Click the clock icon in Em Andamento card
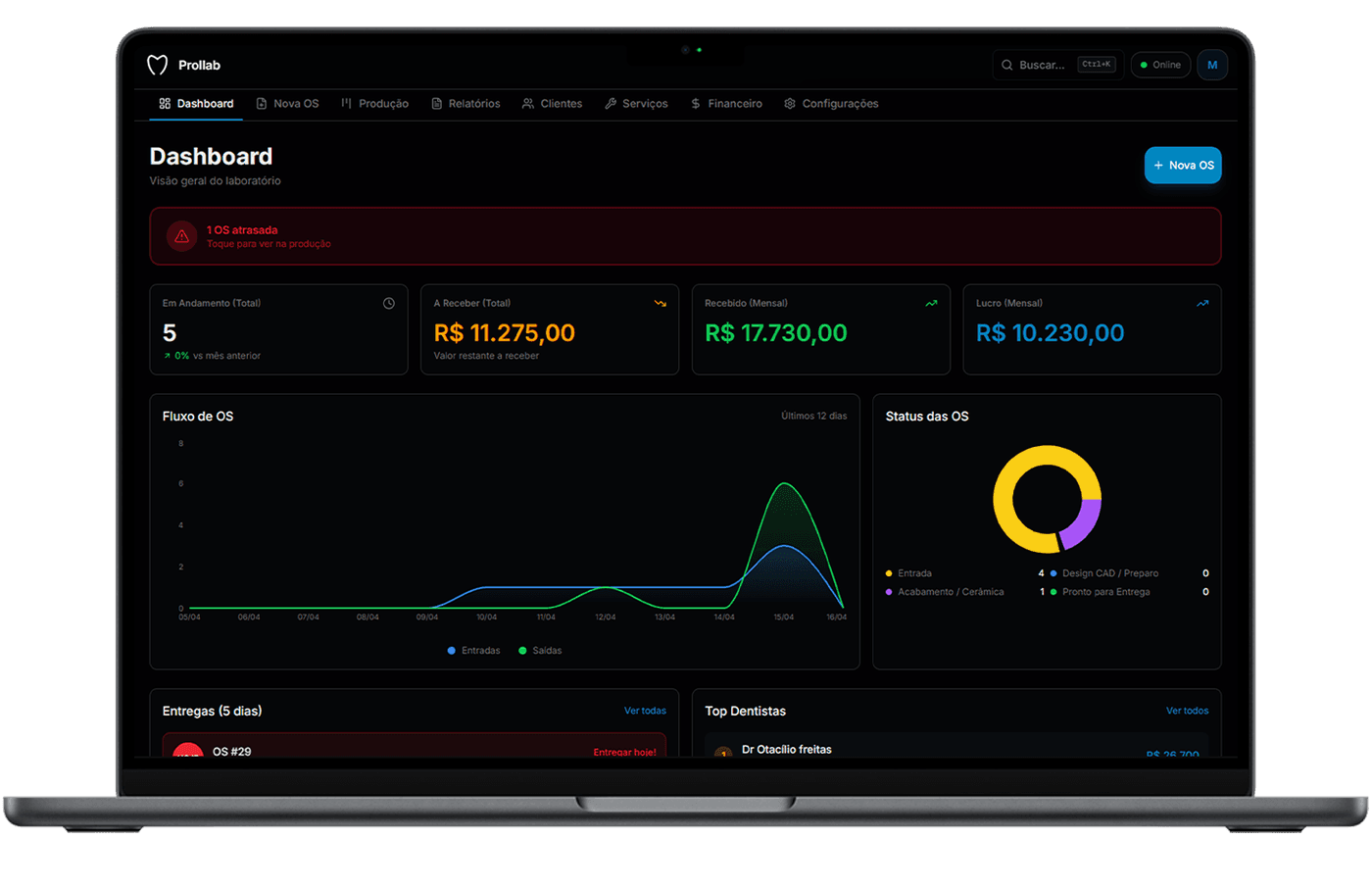The width and height of the screenshot is (1372, 888). (x=389, y=304)
